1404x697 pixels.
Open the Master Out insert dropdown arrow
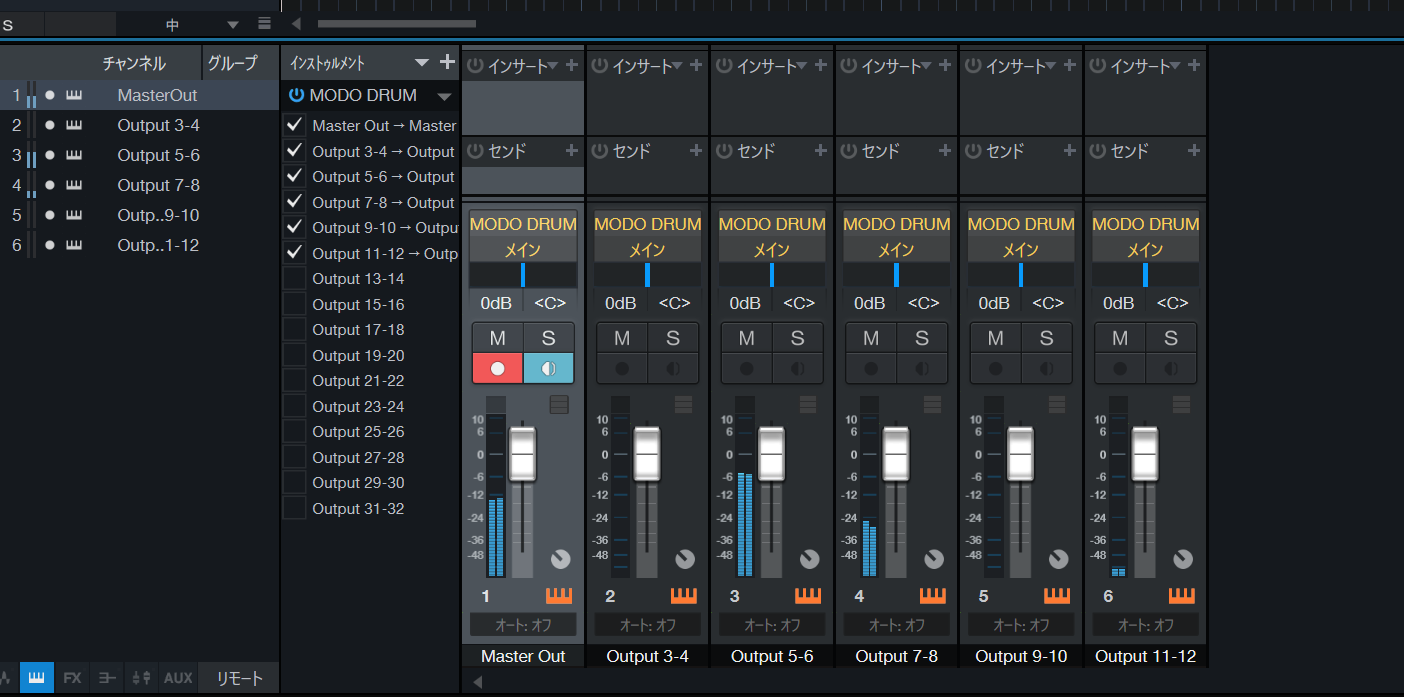click(553, 66)
